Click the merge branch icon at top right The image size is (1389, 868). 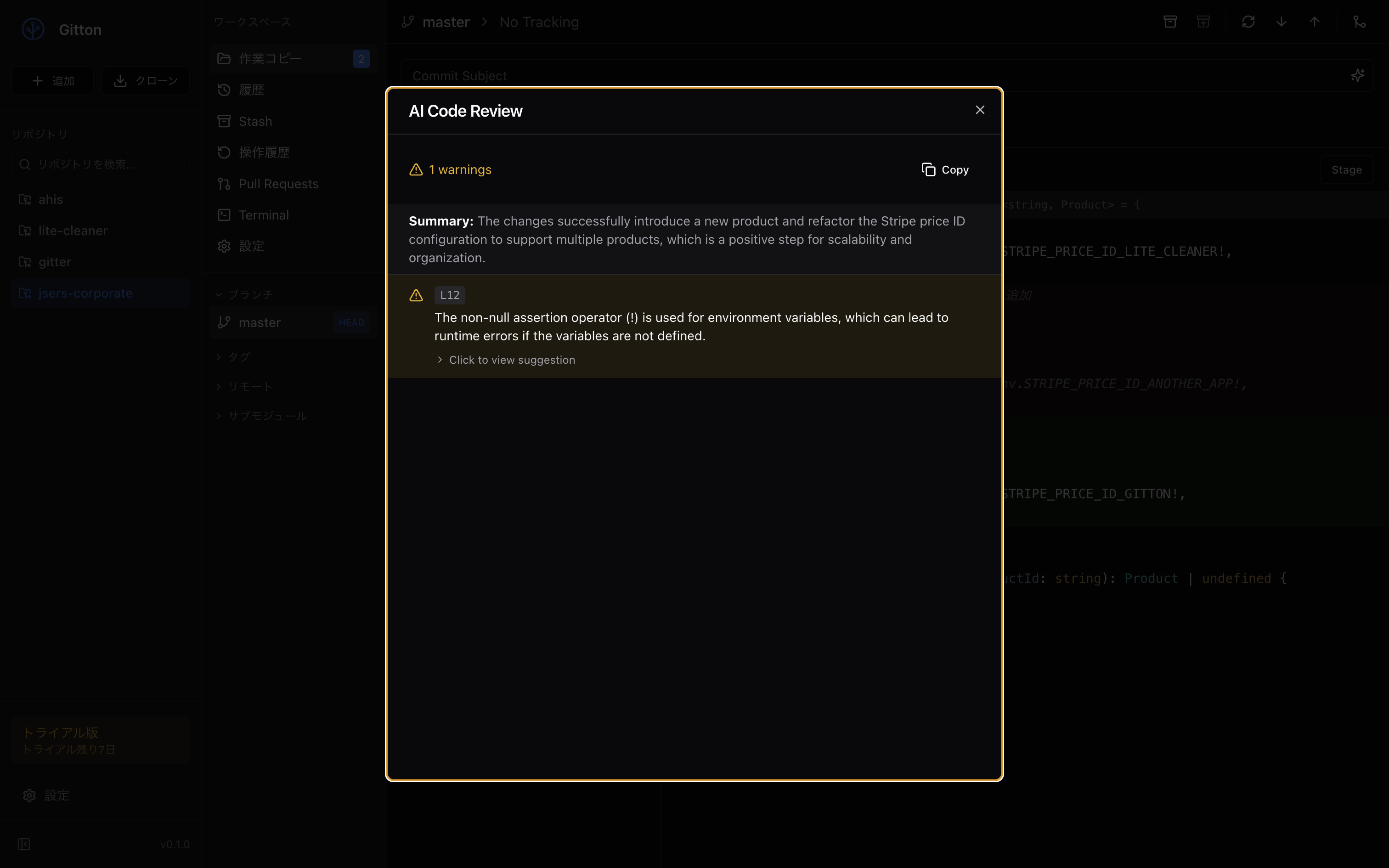click(1359, 22)
